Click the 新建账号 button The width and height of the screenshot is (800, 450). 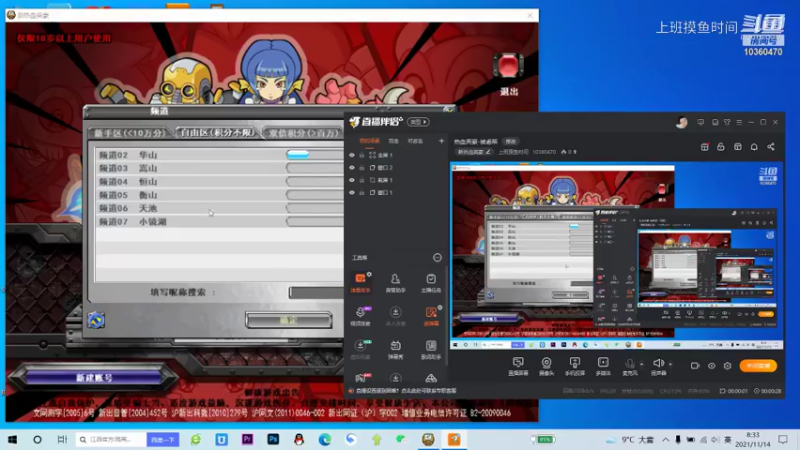(94, 378)
